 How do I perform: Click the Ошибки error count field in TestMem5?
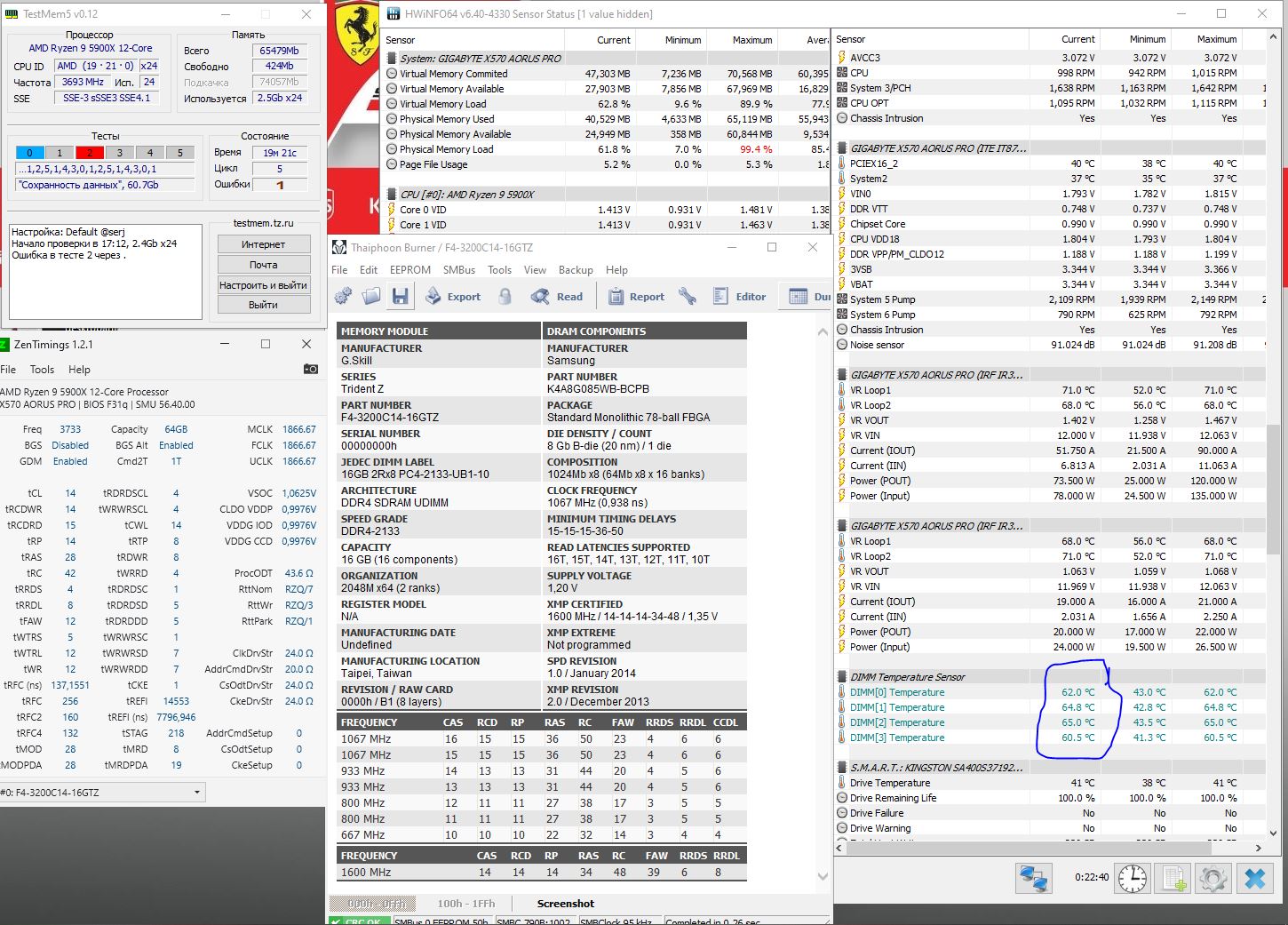(x=281, y=185)
